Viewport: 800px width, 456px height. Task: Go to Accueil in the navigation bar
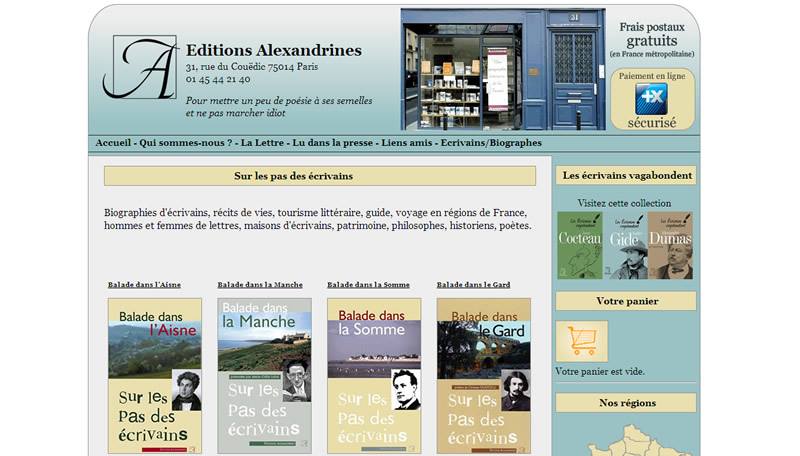[113, 143]
